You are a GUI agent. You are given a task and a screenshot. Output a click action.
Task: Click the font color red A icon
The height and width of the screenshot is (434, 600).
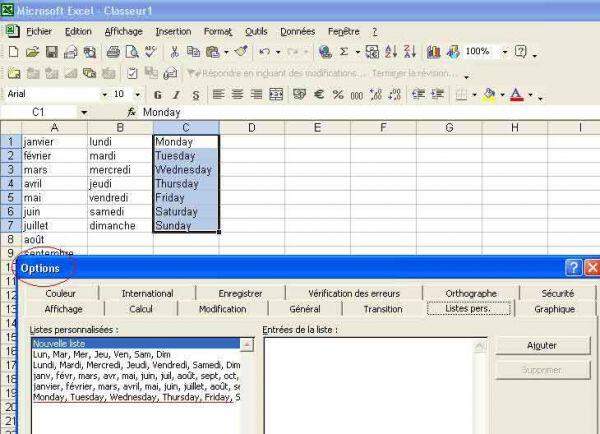tap(516, 95)
